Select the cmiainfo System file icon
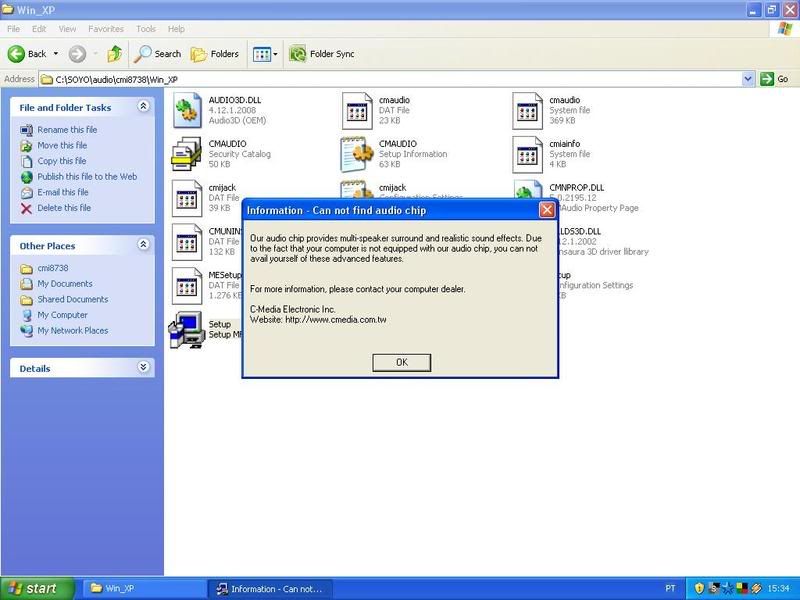The height and width of the screenshot is (600, 800). (527, 154)
